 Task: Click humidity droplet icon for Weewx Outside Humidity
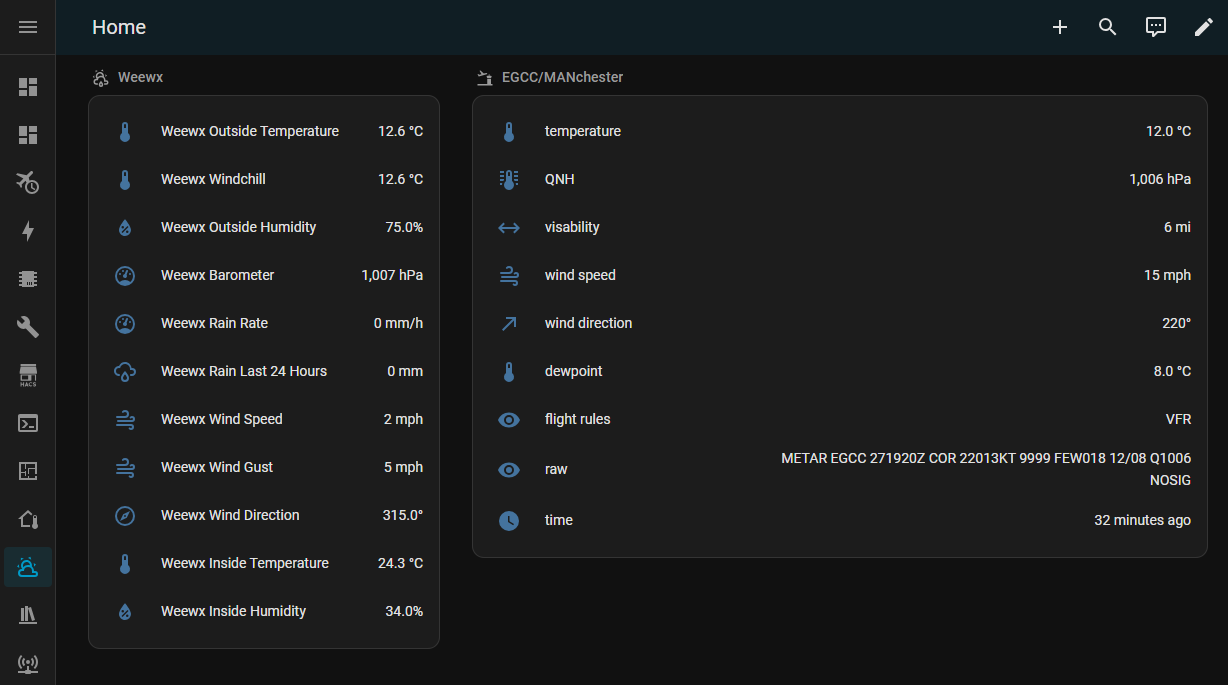(125, 227)
